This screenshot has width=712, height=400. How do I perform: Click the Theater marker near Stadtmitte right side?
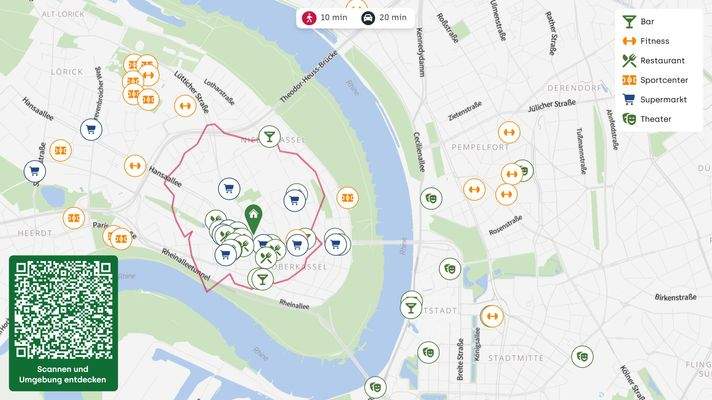point(582,356)
